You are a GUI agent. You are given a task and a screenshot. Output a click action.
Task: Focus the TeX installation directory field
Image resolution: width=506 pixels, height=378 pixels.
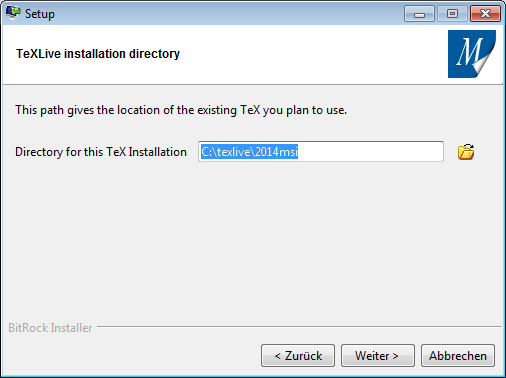321,152
